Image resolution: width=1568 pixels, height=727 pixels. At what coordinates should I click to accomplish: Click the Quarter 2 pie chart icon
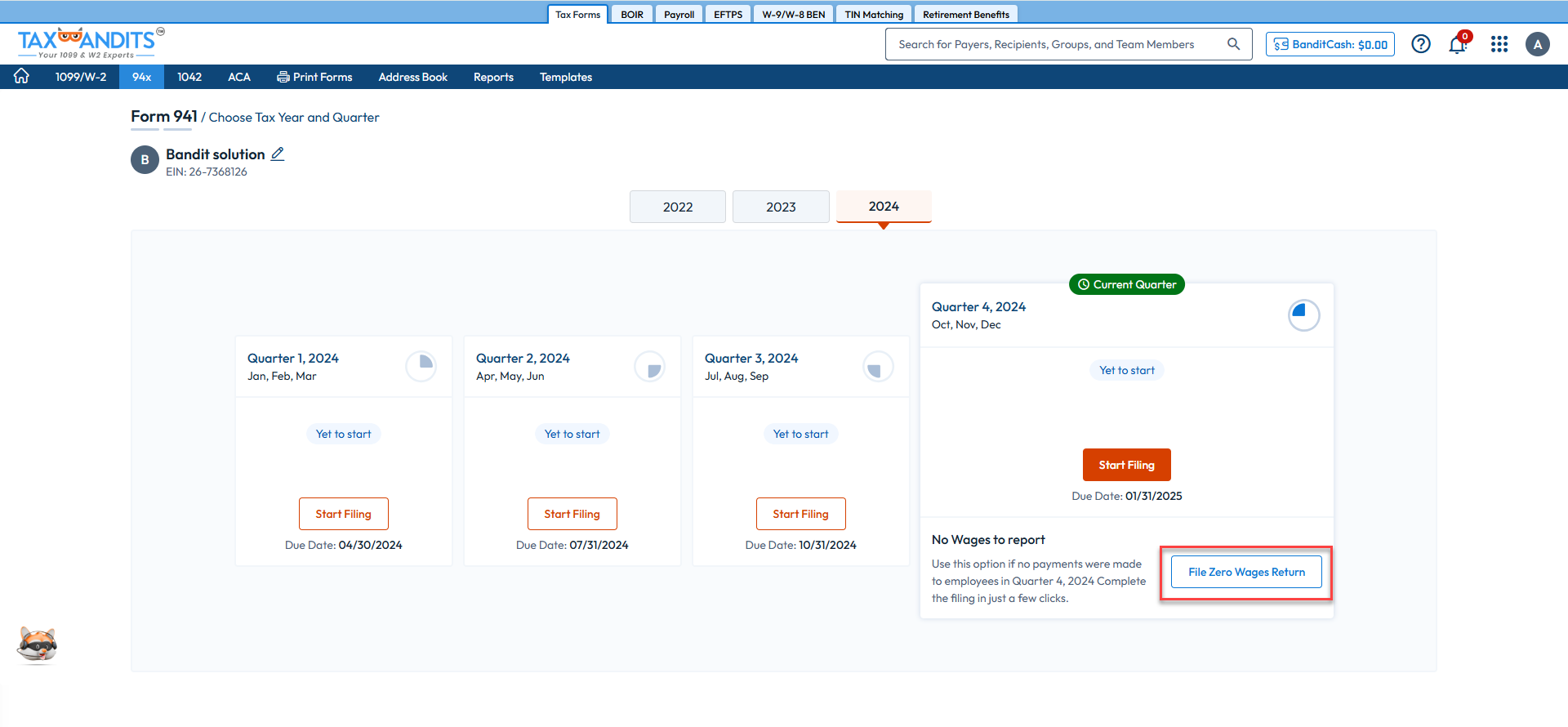coord(650,367)
